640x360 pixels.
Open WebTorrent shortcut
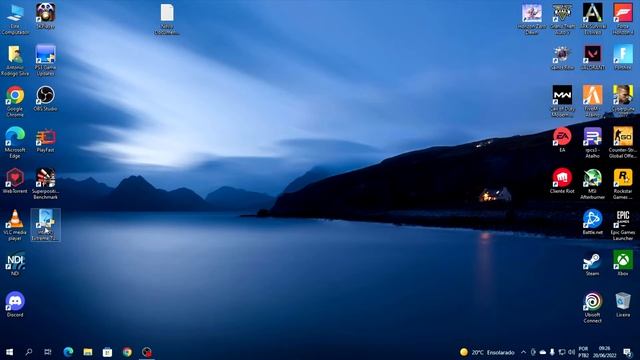pos(15,181)
